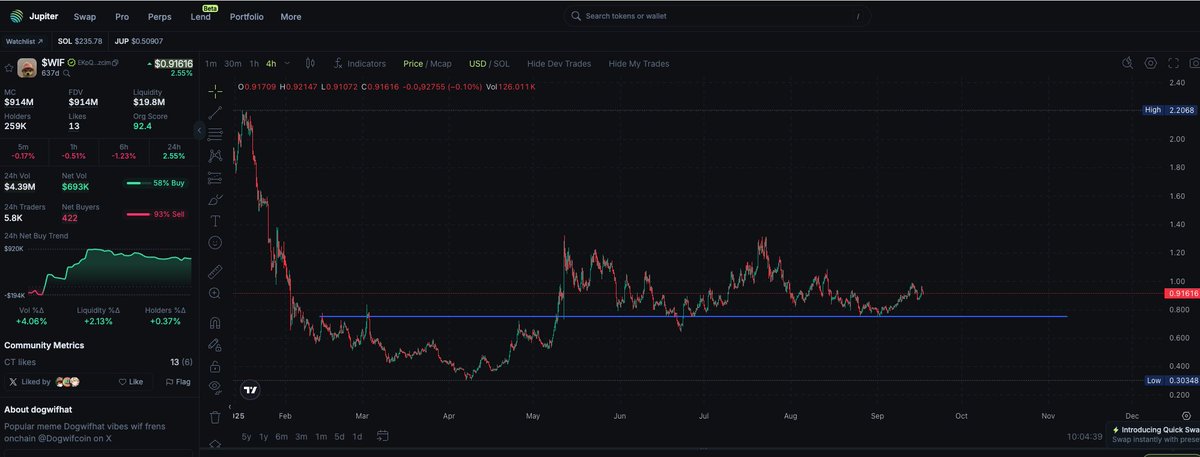The width and height of the screenshot is (1200, 457).
Task: Select SOL $235.78 watchlist ticker
Action: [82, 41]
